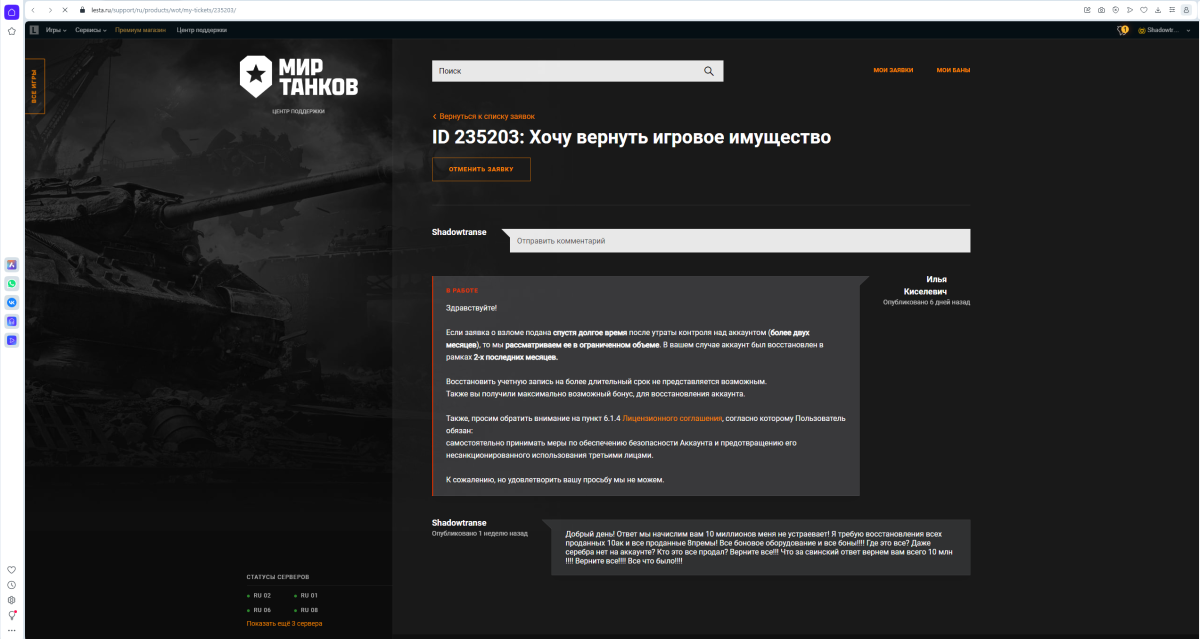Open МОИ ЗАЯВКИ link
The width and height of the screenshot is (1200, 639).
(x=893, y=70)
